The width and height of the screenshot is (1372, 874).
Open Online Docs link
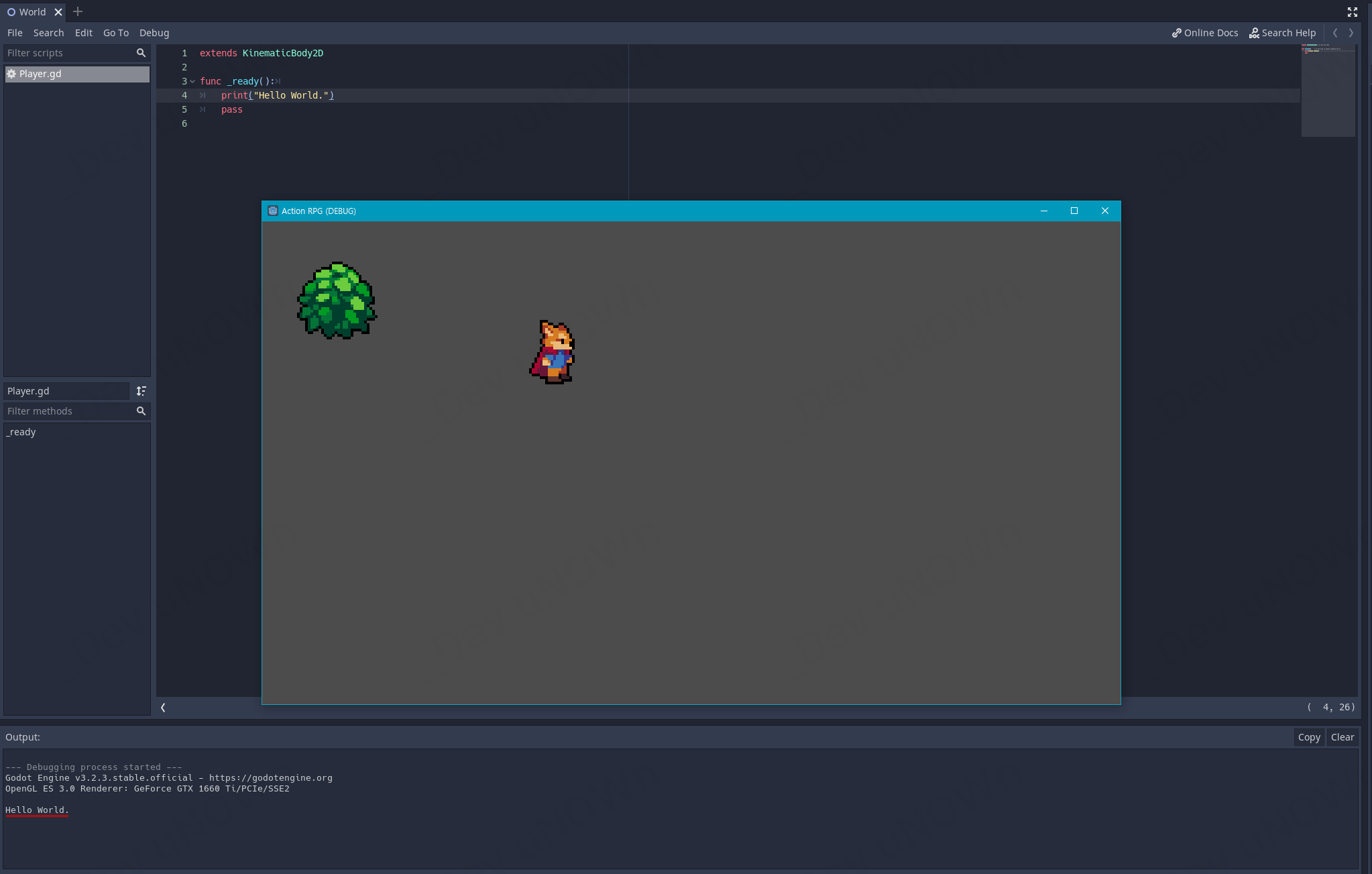tap(1205, 33)
